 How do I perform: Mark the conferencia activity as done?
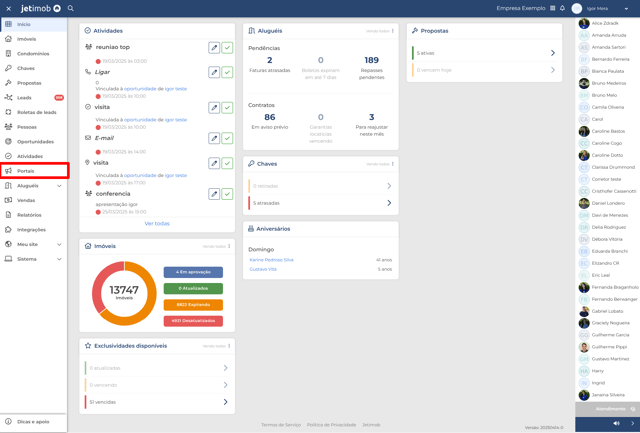pos(227,194)
